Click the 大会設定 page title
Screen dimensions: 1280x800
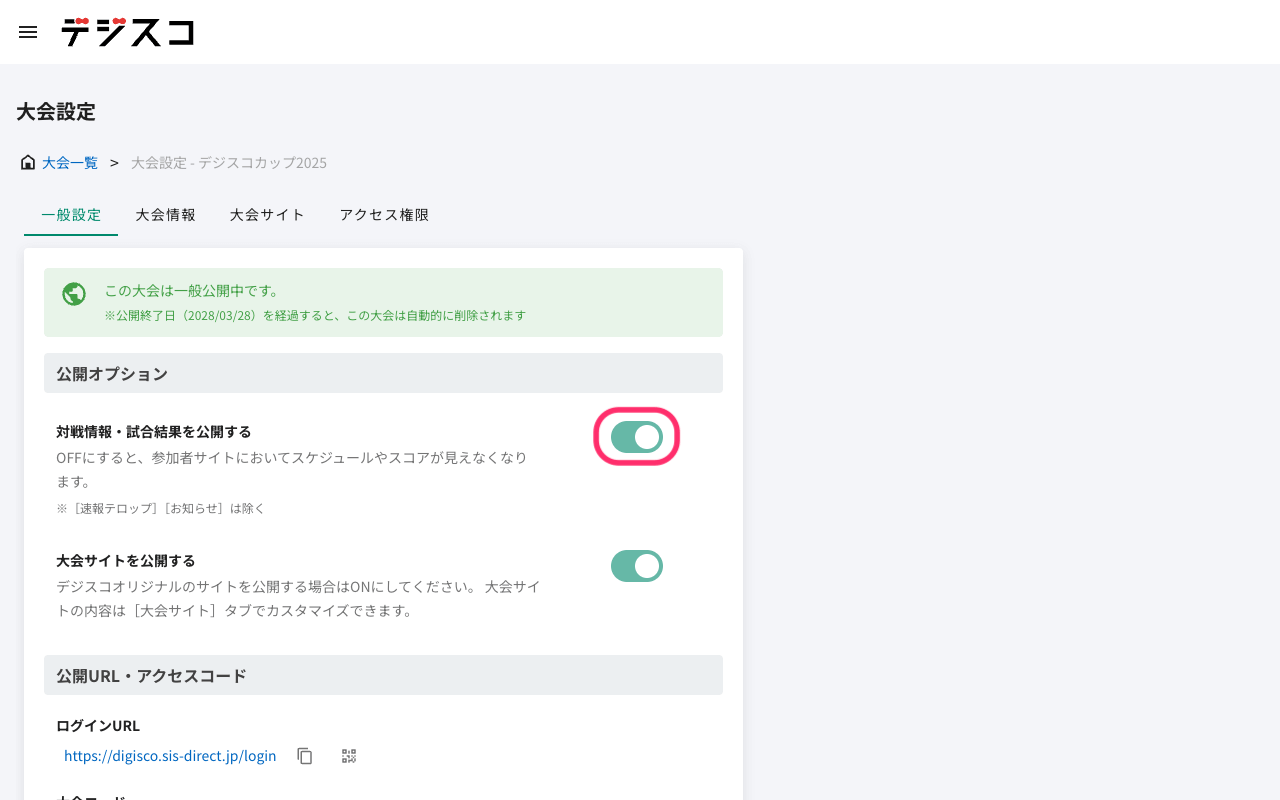(56, 112)
